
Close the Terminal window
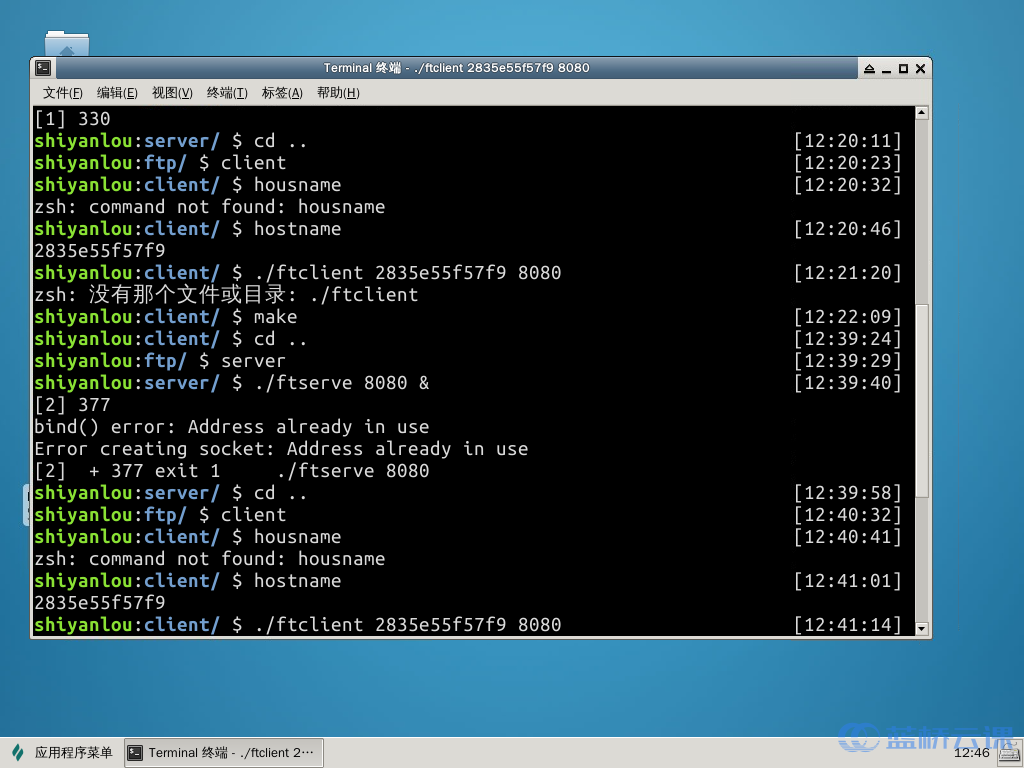(x=920, y=68)
